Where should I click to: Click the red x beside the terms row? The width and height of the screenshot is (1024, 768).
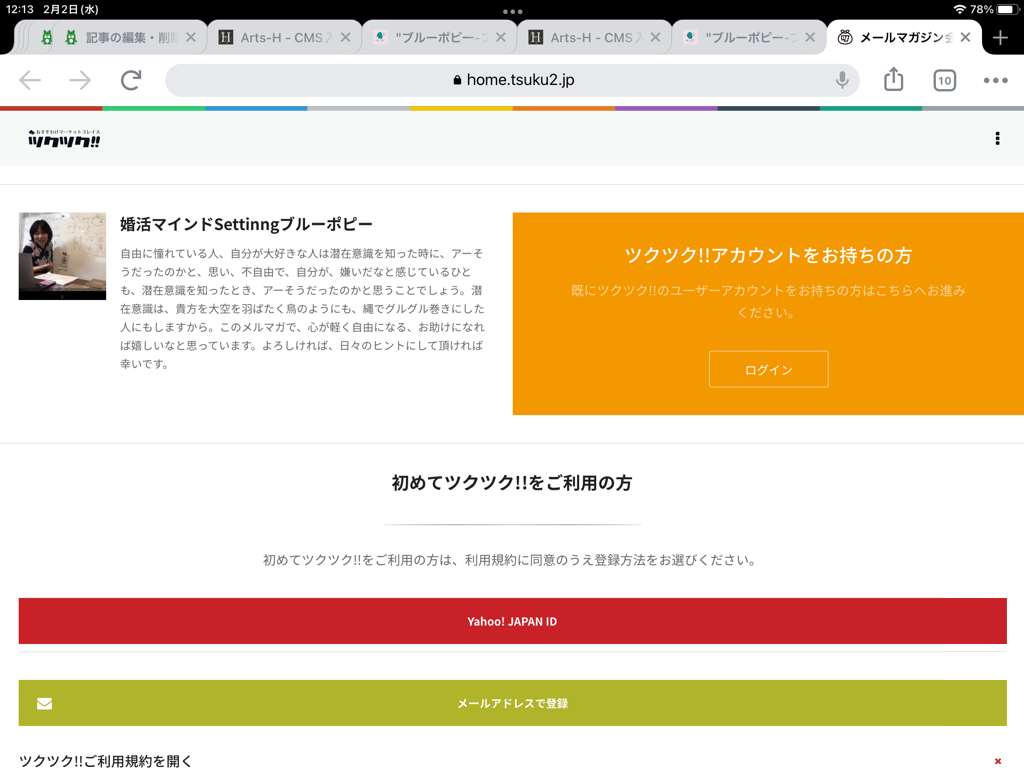coord(997,761)
